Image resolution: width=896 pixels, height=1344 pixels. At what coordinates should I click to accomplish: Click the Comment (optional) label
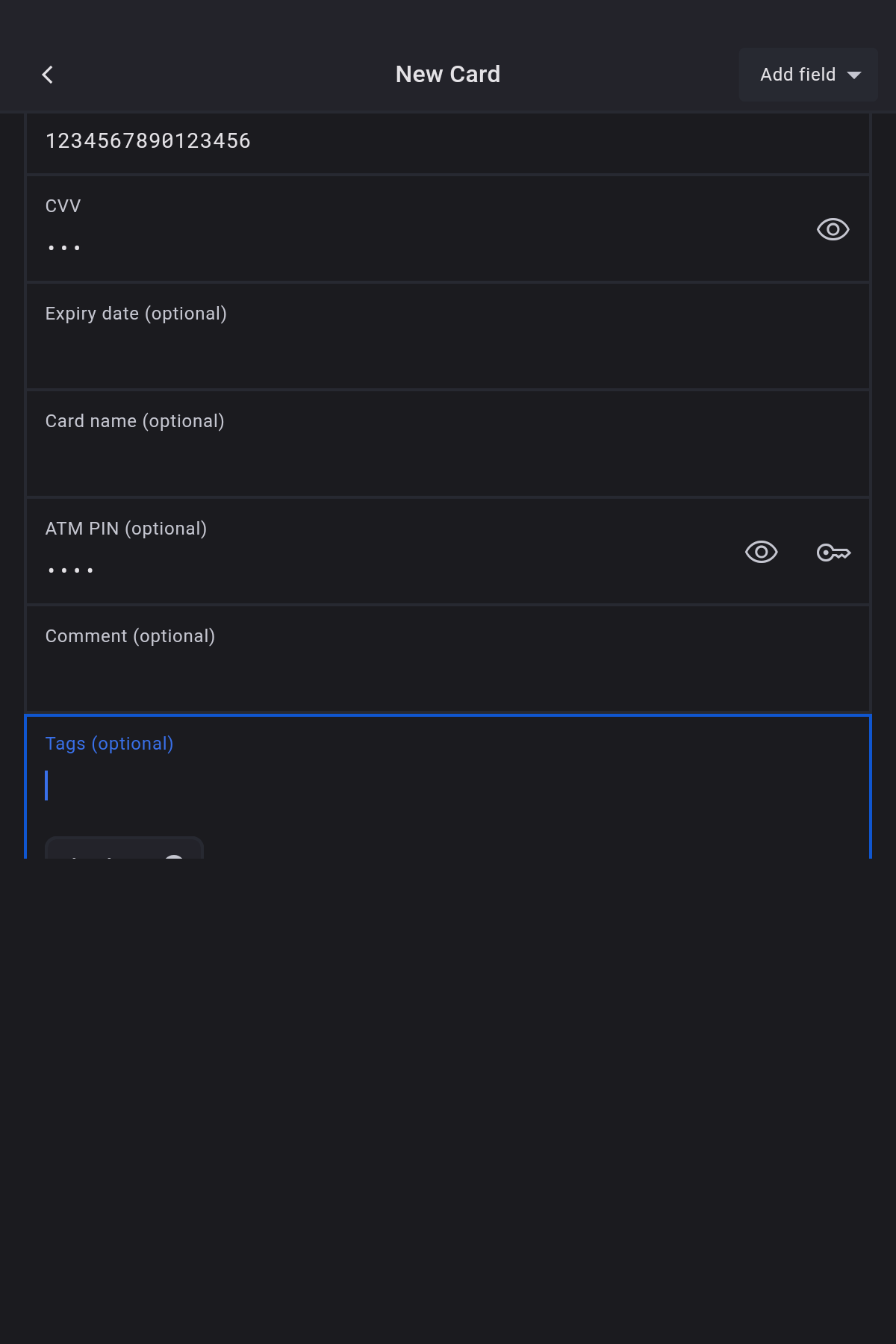[x=130, y=636]
